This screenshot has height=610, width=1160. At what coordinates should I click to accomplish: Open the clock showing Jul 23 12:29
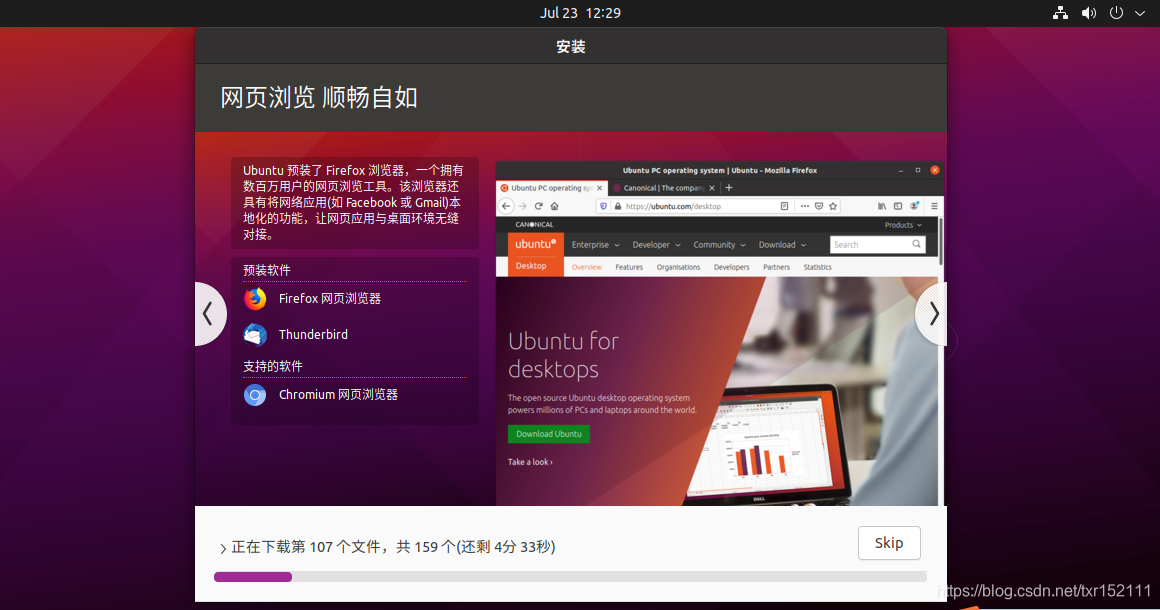(580, 13)
